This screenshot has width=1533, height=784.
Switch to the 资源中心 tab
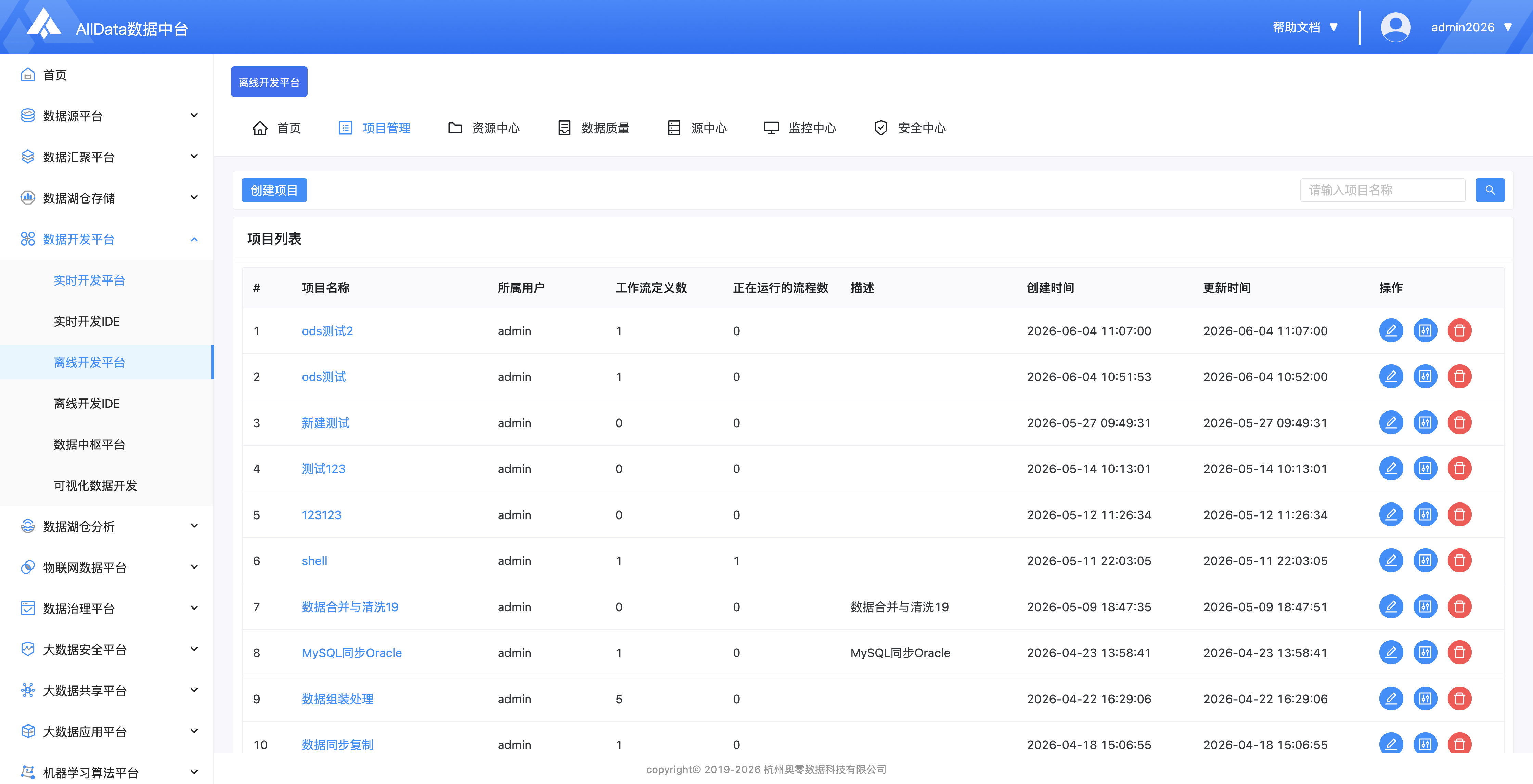(484, 128)
